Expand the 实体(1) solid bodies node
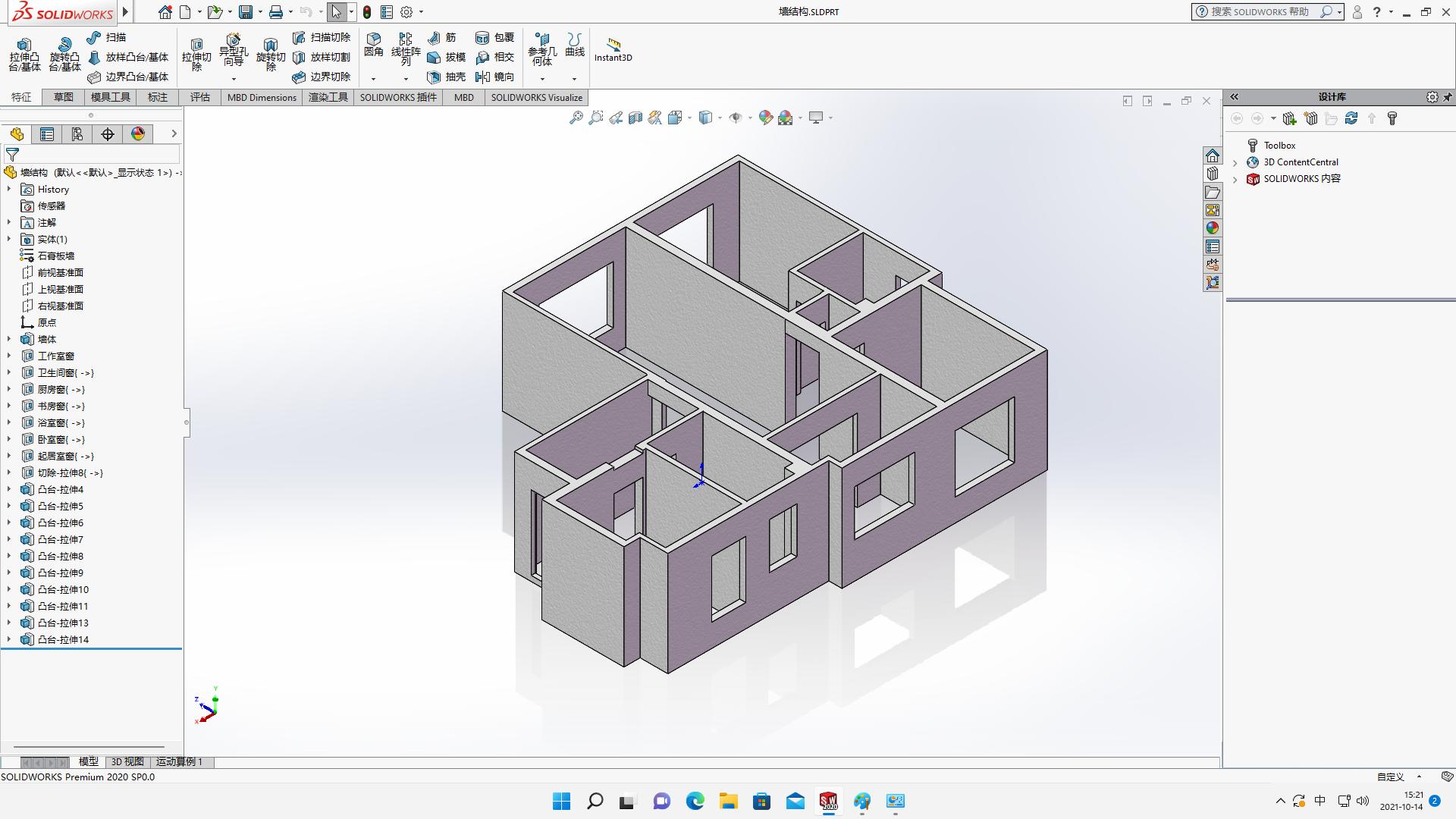 coord(9,239)
